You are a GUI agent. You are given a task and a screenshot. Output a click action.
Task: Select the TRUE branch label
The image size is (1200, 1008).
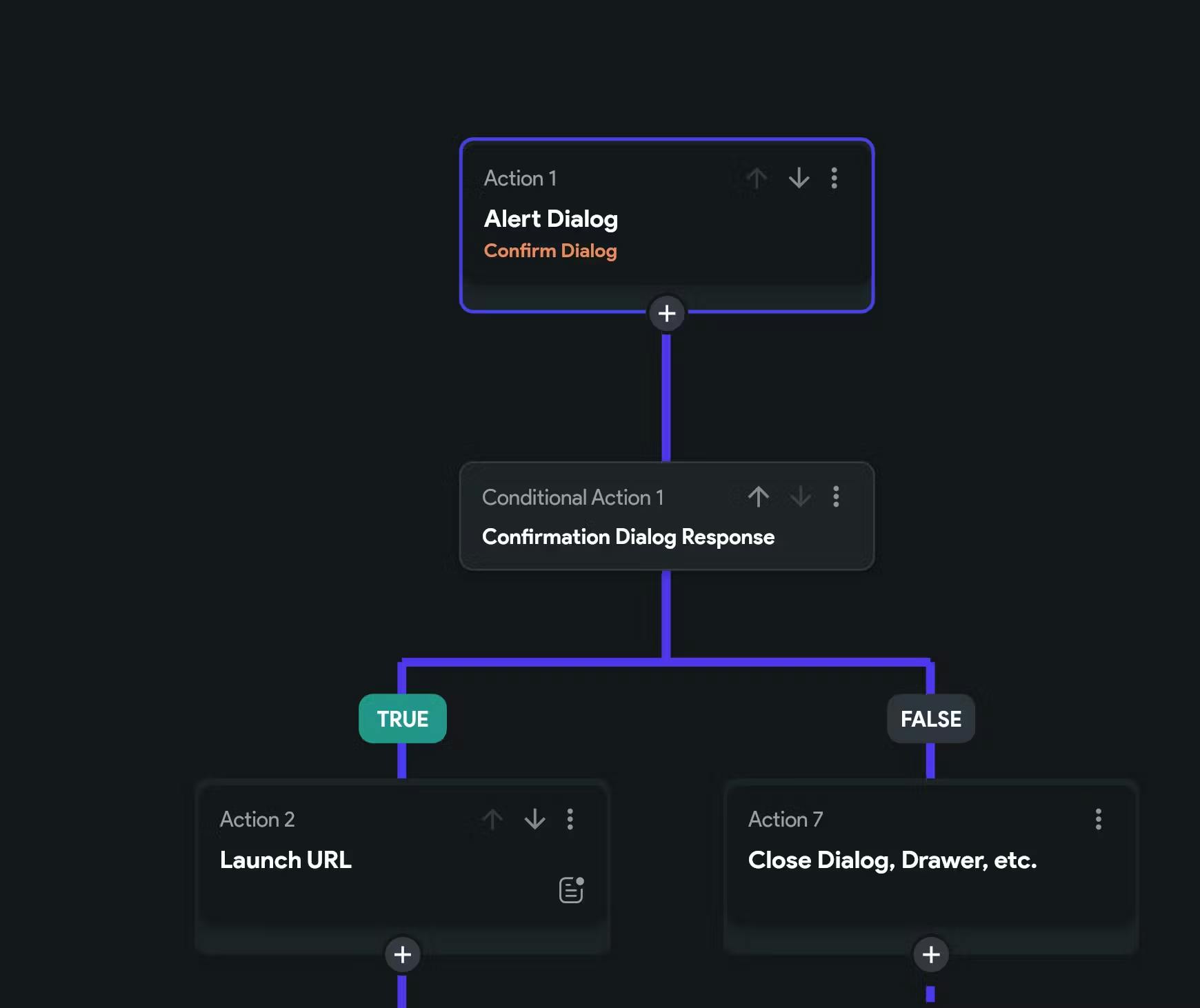(403, 718)
